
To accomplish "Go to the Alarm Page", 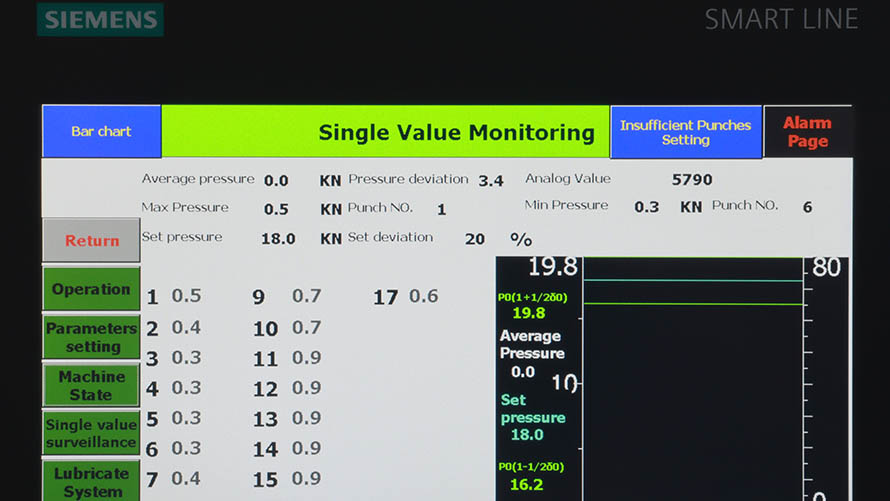I will point(807,132).
